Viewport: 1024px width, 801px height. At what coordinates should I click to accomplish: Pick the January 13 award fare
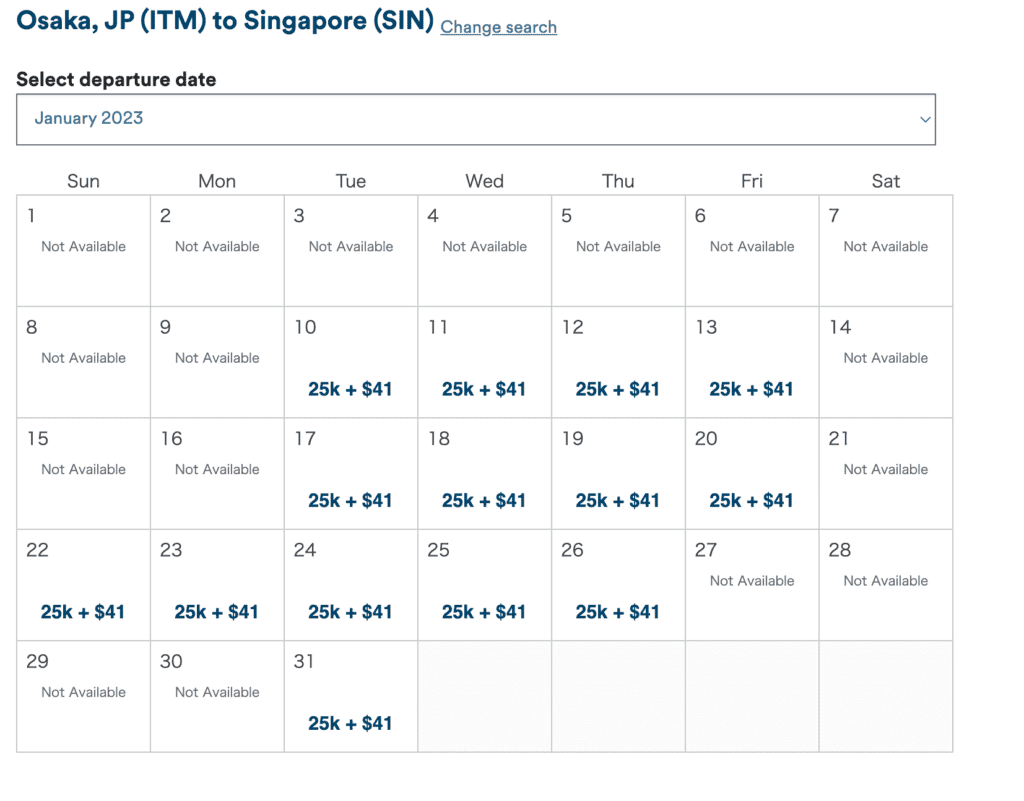(x=751, y=389)
